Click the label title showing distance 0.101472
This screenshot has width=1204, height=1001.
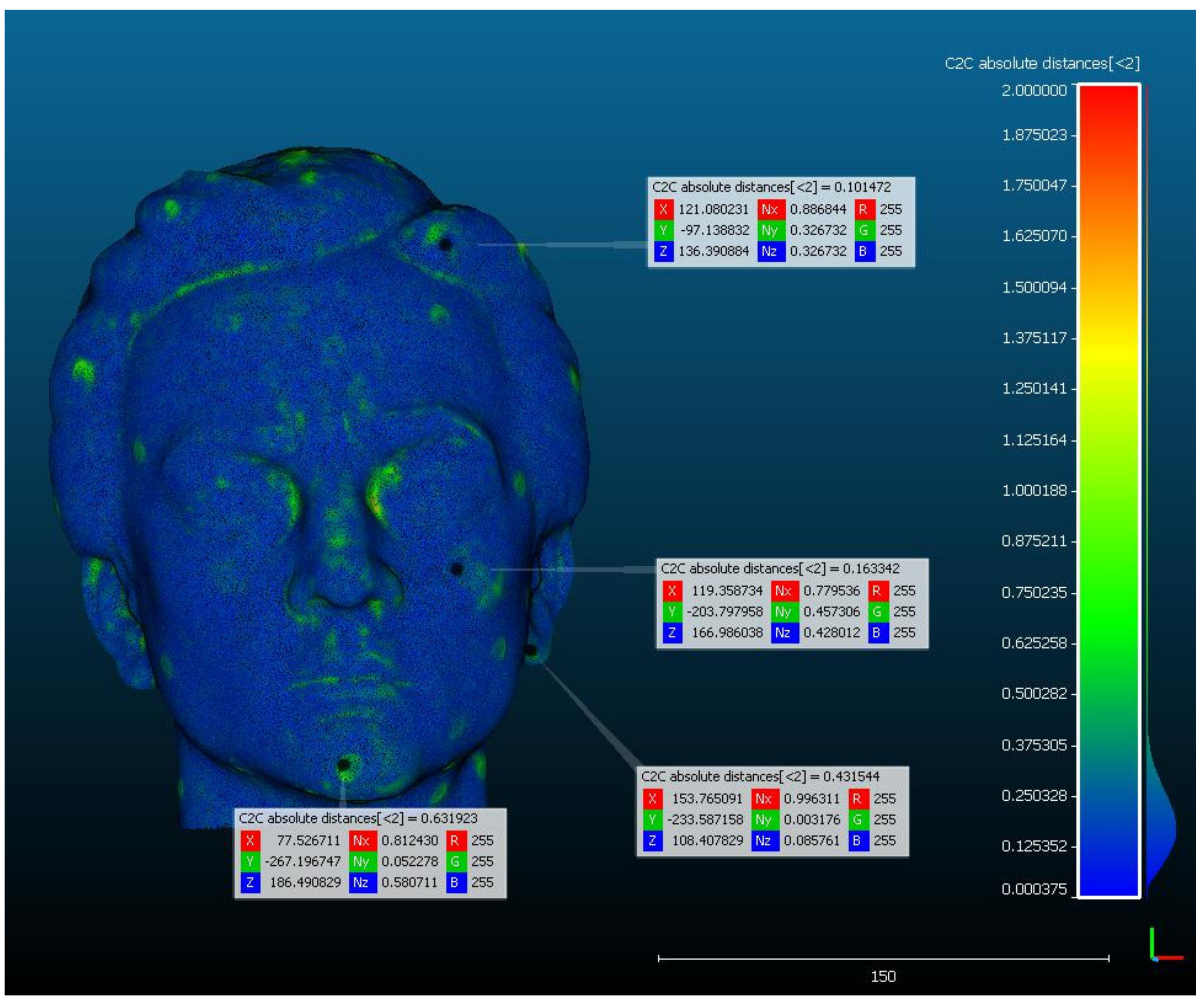click(771, 187)
